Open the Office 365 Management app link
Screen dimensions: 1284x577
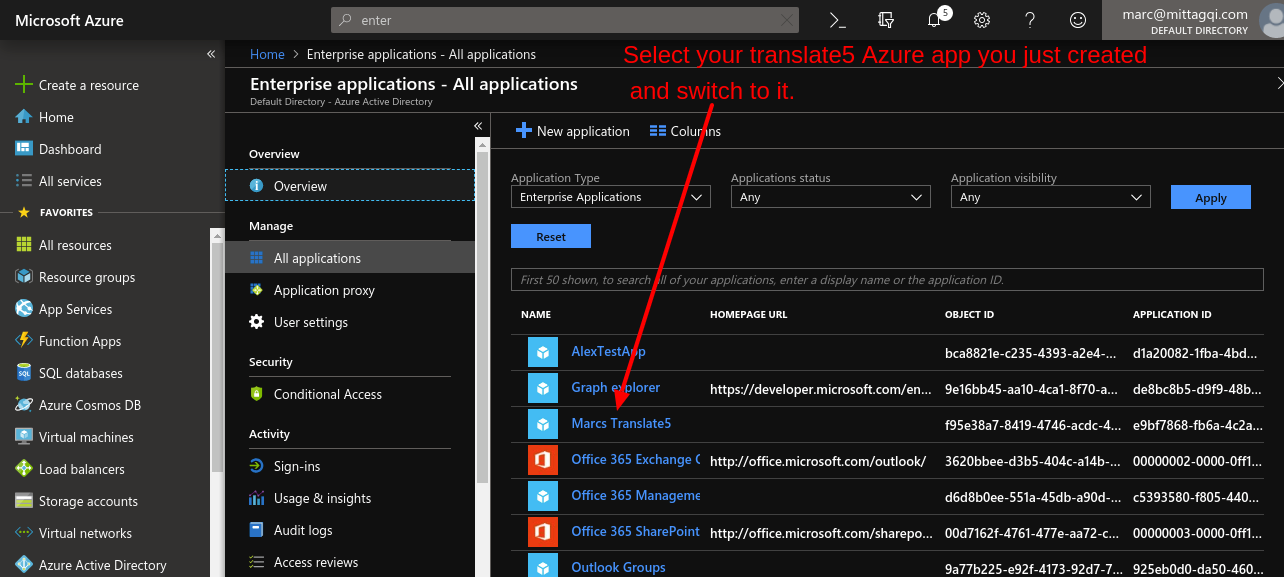point(635,495)
